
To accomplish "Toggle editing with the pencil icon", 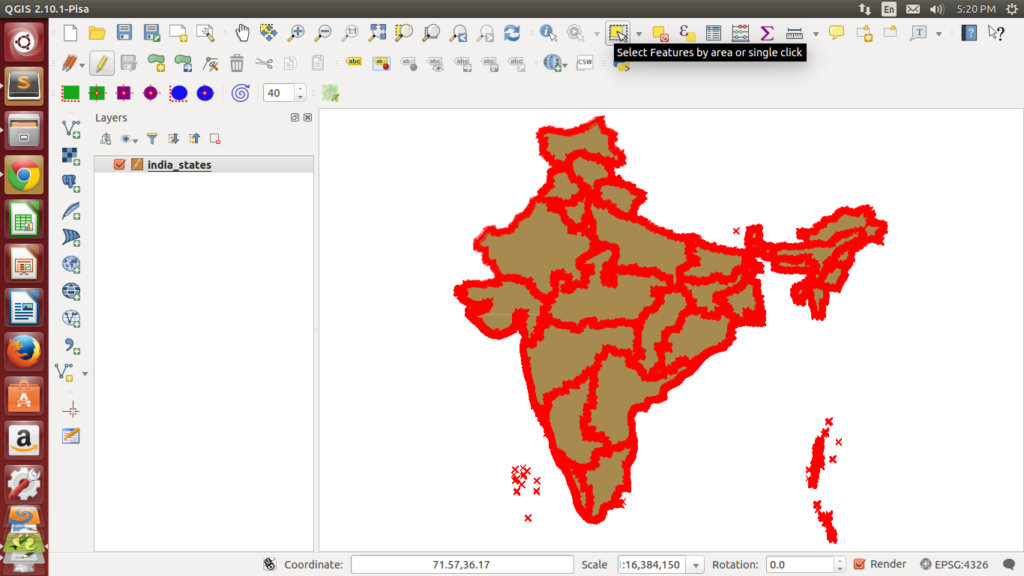I will click(100, 62).
